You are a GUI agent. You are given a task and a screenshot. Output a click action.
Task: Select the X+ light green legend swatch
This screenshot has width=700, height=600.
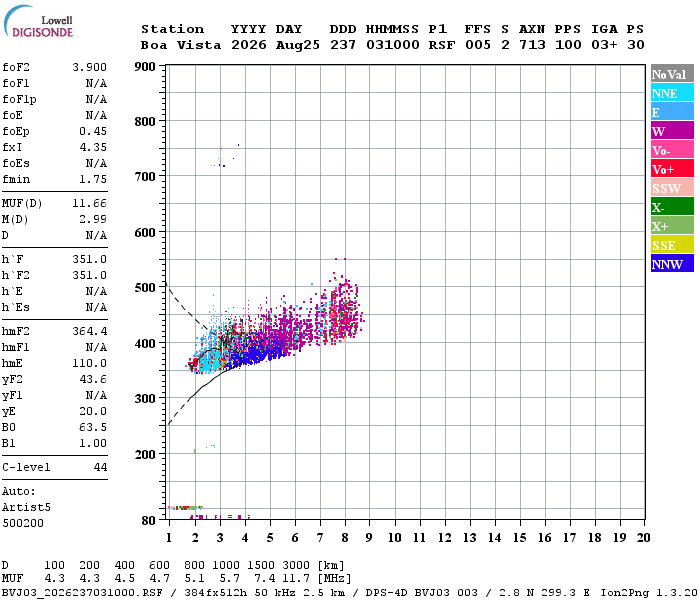tap(672, 226)
